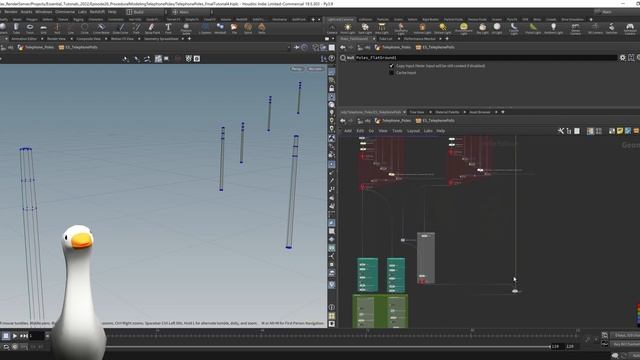Screen dimensions: 640x360
Task: Select the L-System shelf tool
Action: click(x=205, y=29)
